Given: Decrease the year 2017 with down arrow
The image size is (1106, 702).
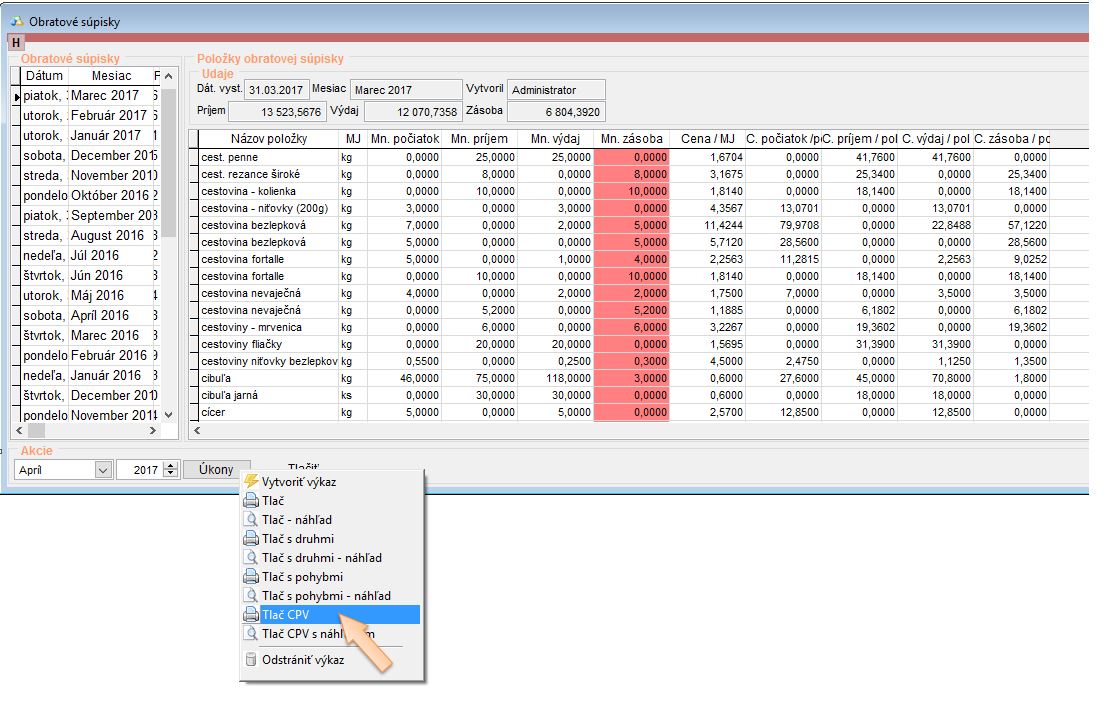Looking at the screenshot, I should (x=170, y=474).
